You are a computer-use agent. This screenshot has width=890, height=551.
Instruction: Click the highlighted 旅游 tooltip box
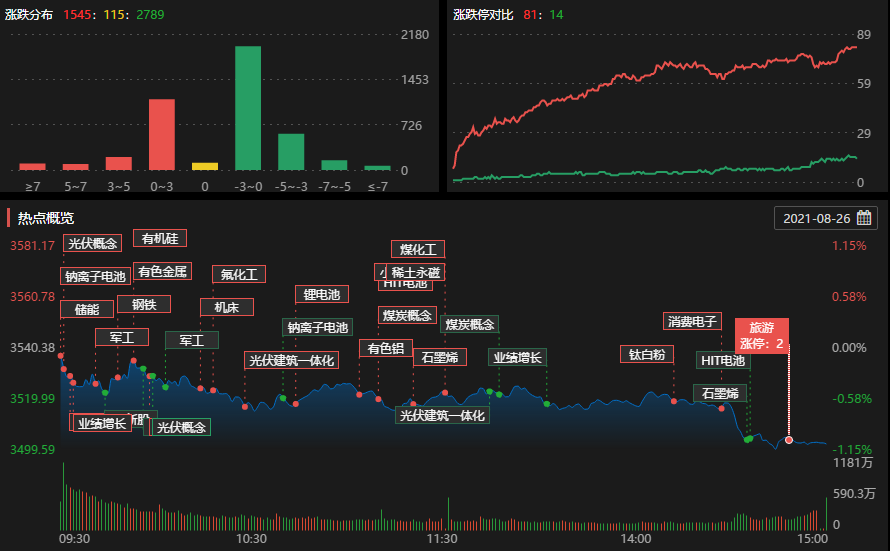[x=762, y=335]
